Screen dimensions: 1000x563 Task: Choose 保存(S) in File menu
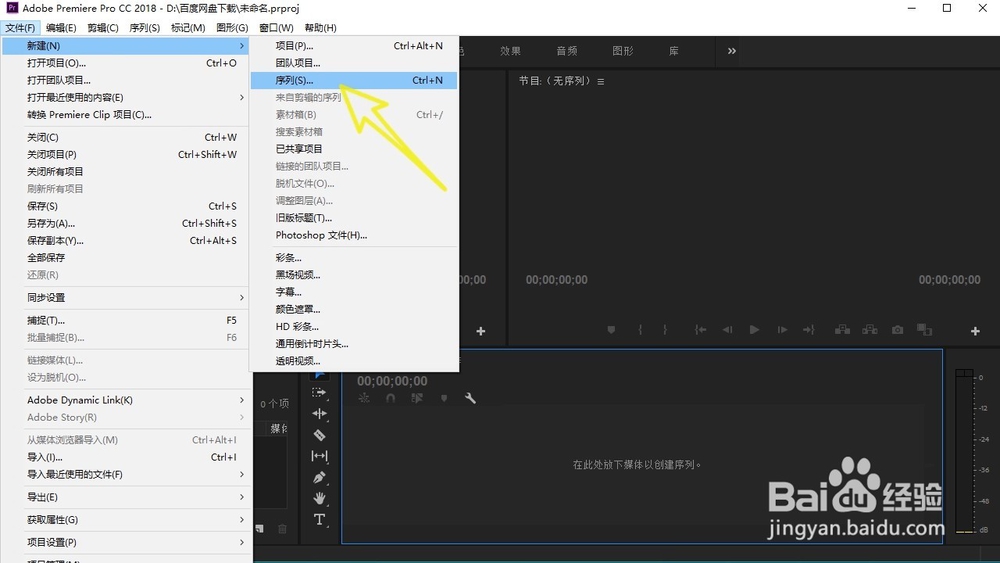pyautogui.click(x=125, y=206)
